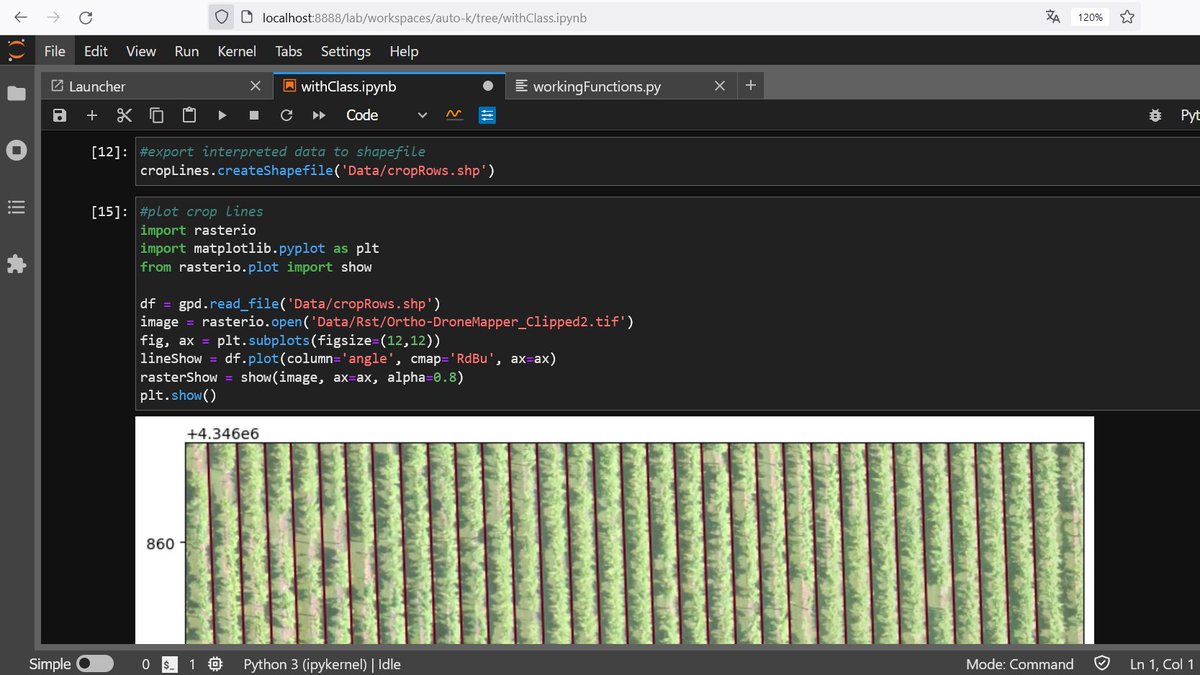This screenshot has width=1200, height=675.
Task: Restart kernel and run all cells
Action: [x=319, y=115]
